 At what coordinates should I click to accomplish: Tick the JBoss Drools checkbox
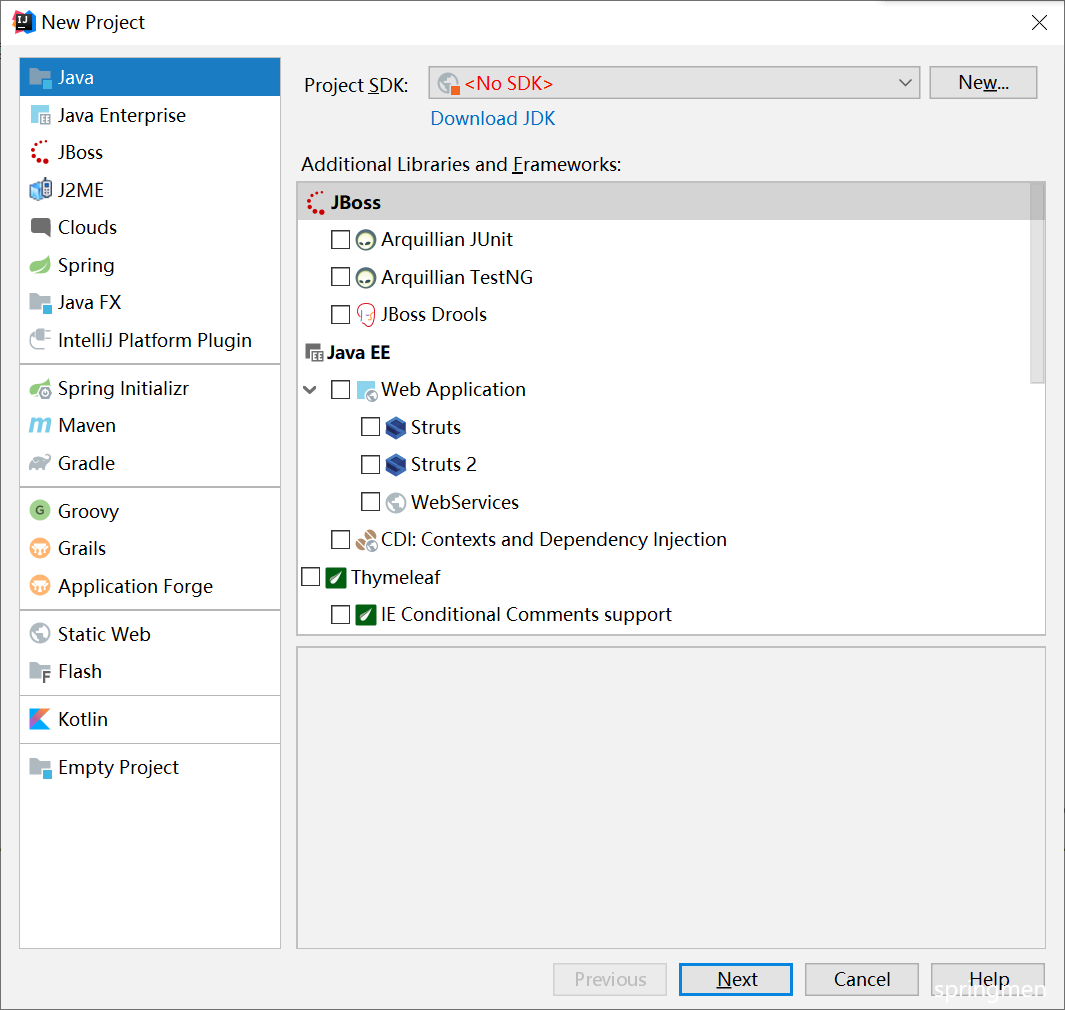340,314
